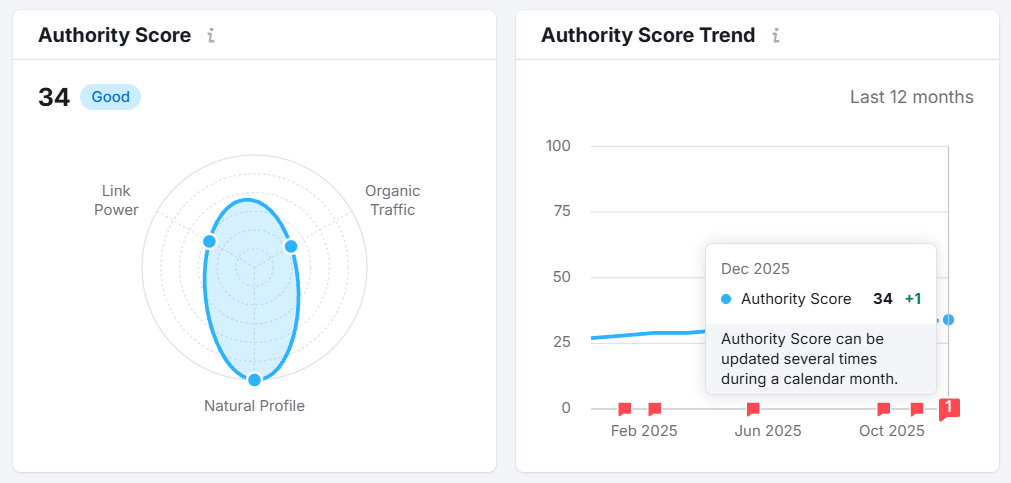Viewport: 1011px width, 483px height.
Task: Click the info icon beside Authority Score title
Action: pos(211,36)
